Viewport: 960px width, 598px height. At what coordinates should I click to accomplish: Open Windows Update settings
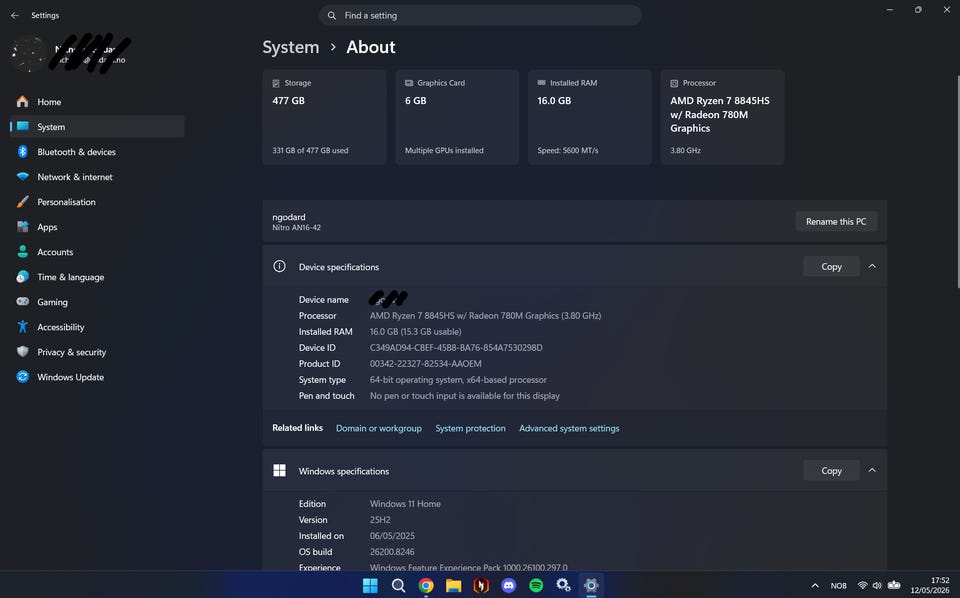click(x=97, y=378)
